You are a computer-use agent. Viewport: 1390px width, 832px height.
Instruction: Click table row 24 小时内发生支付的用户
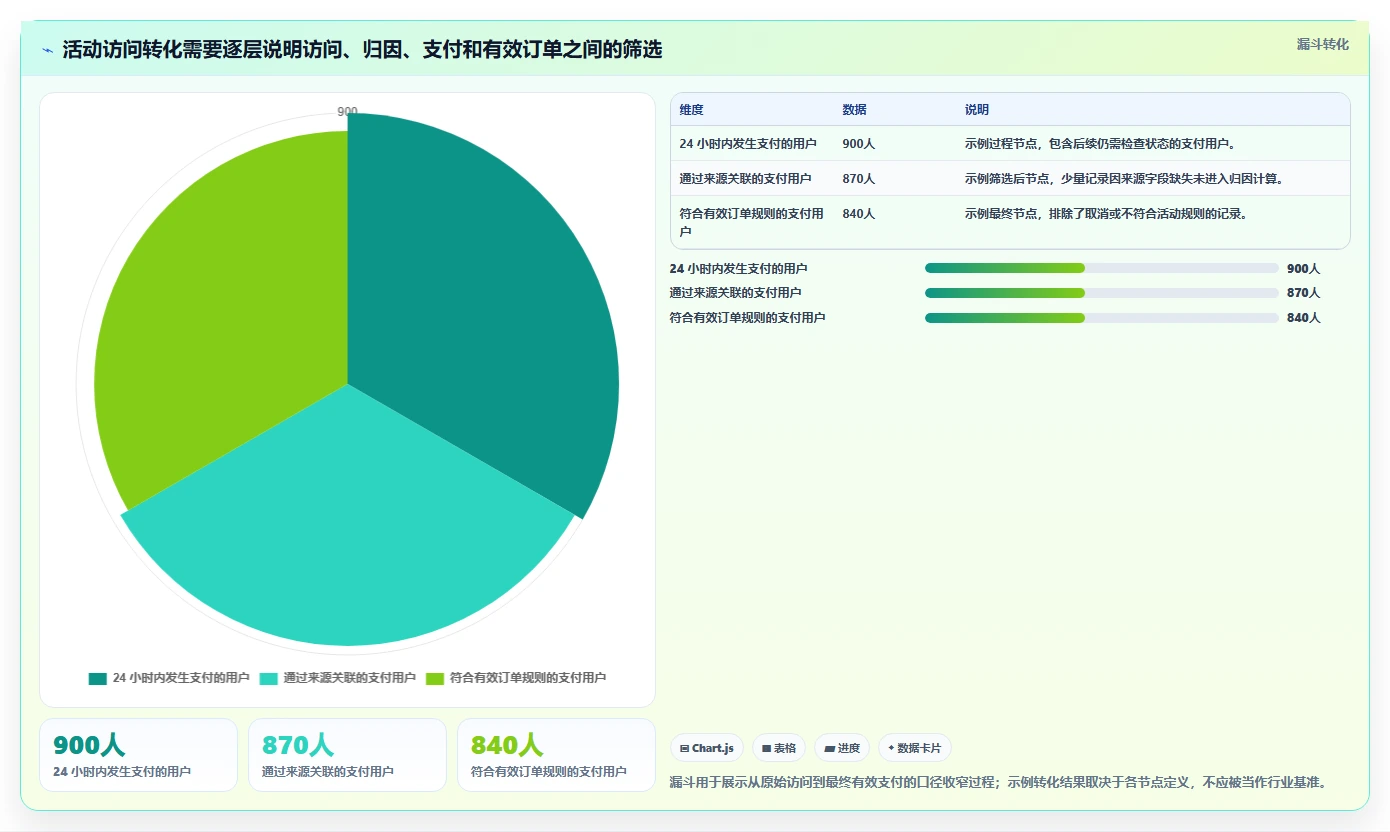coord(1010,144)
